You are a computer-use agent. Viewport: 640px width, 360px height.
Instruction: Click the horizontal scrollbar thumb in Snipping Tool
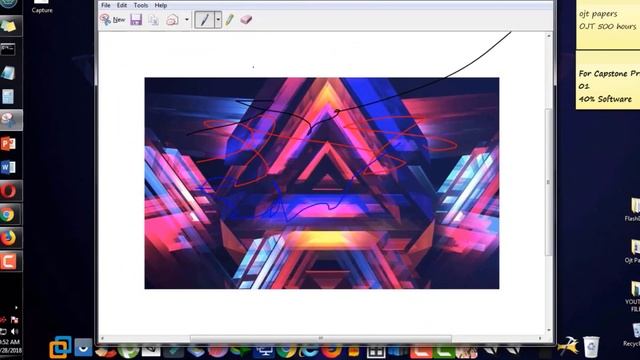(x=321, y=338)
